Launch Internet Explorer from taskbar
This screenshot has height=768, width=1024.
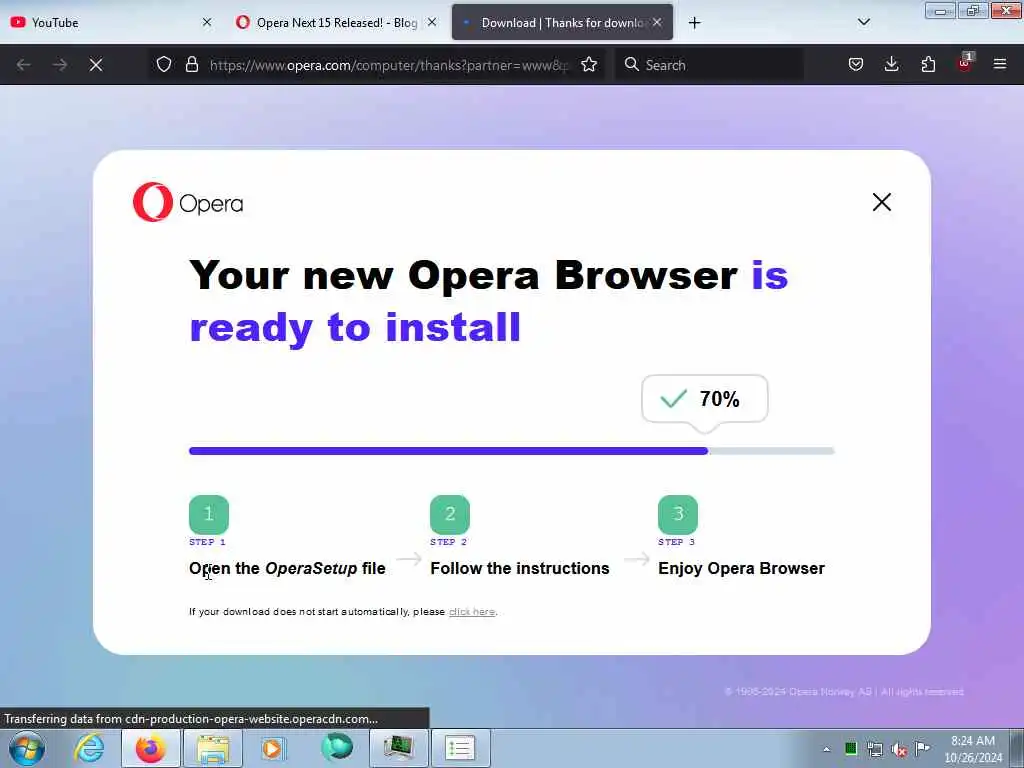[x=88, y=748]
